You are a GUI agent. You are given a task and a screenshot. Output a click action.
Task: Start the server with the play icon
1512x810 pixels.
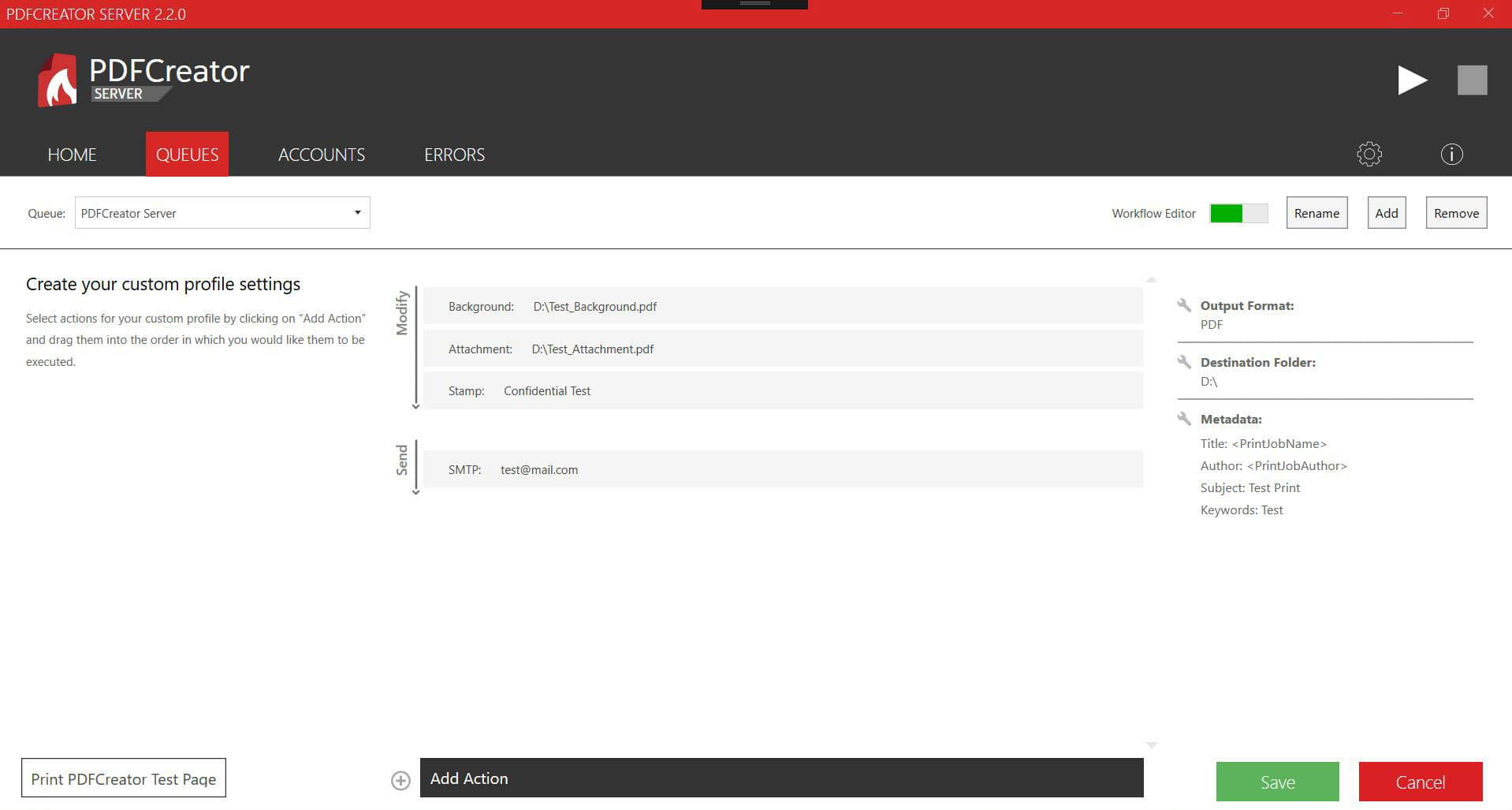point(1412,80)
